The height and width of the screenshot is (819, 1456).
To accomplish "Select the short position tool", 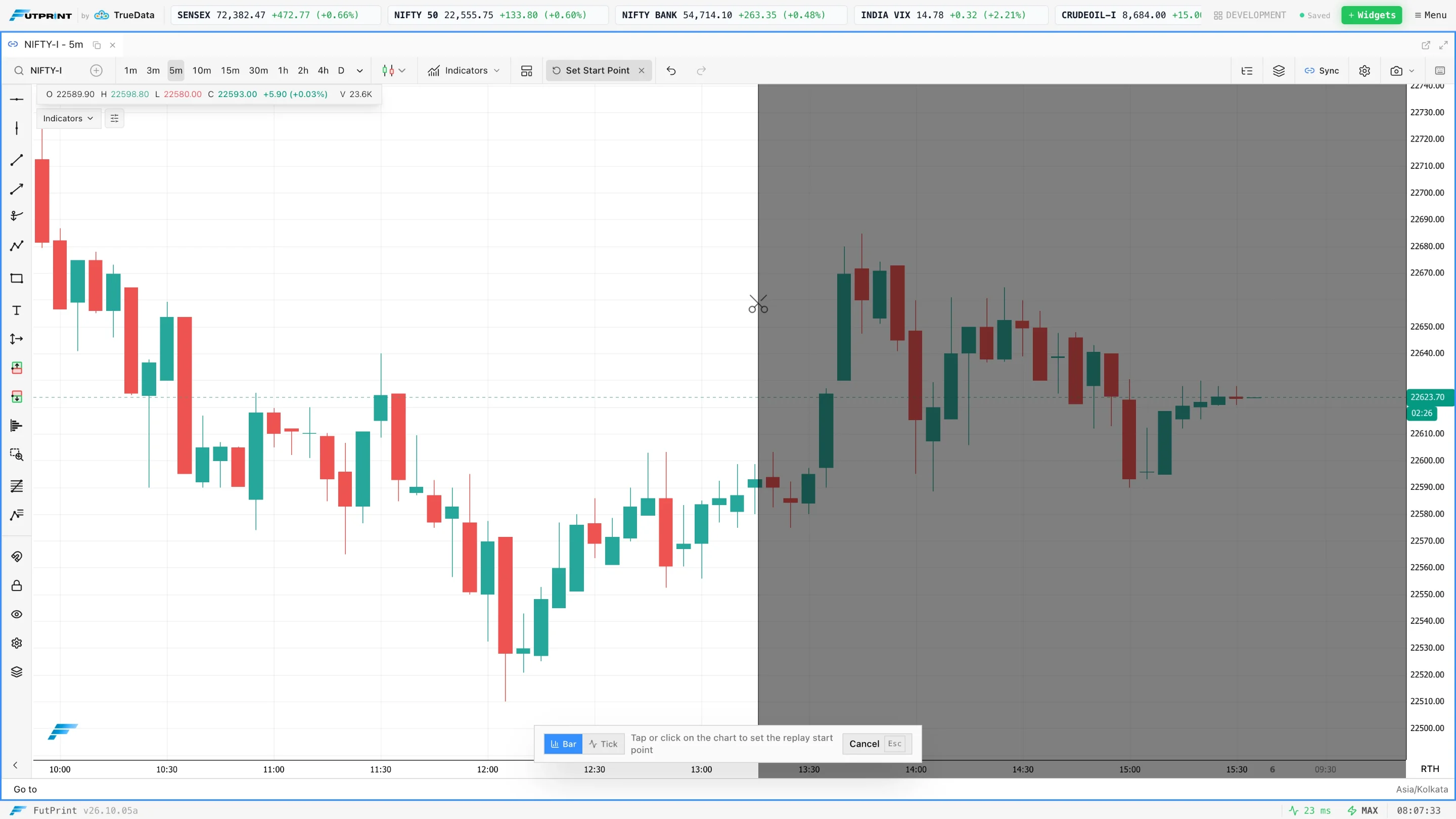I will coord(16,397).
